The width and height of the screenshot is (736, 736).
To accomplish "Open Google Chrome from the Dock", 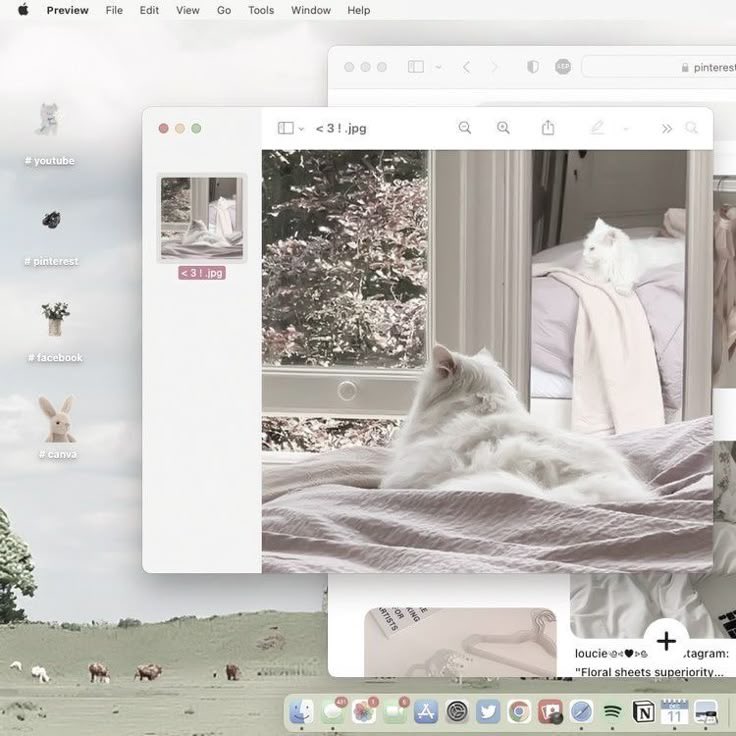I will pos(519,712).
